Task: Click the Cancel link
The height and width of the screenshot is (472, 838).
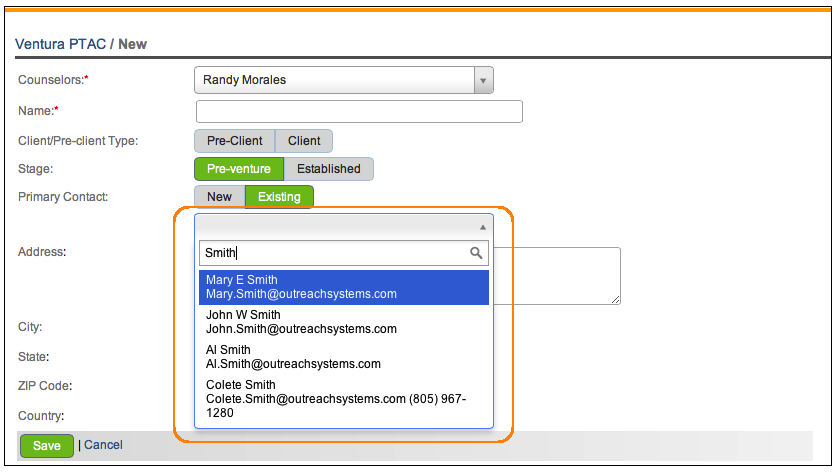Action: (x=103, y=445)
